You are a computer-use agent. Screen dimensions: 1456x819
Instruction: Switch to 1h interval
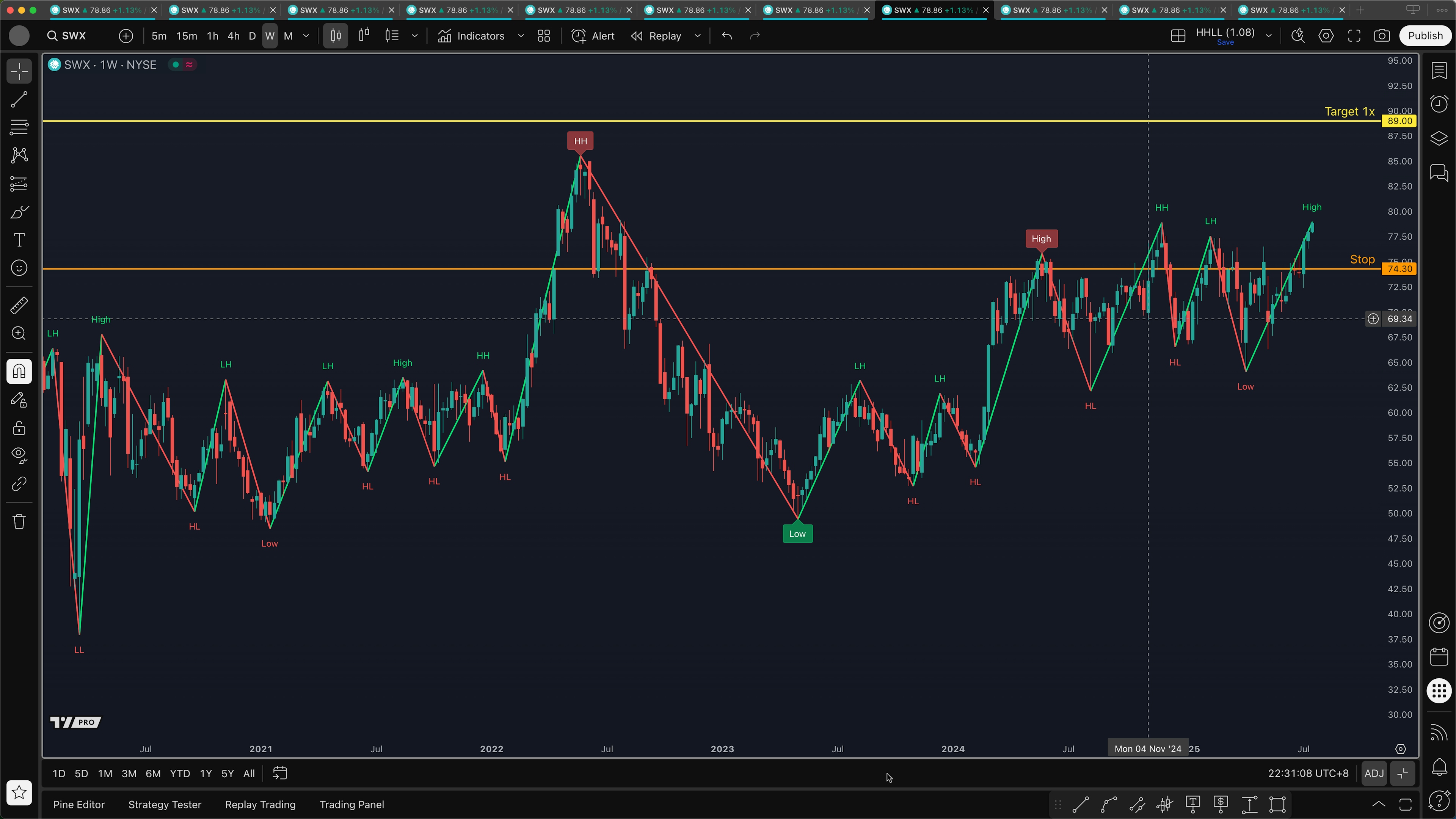tap(212, 36)
